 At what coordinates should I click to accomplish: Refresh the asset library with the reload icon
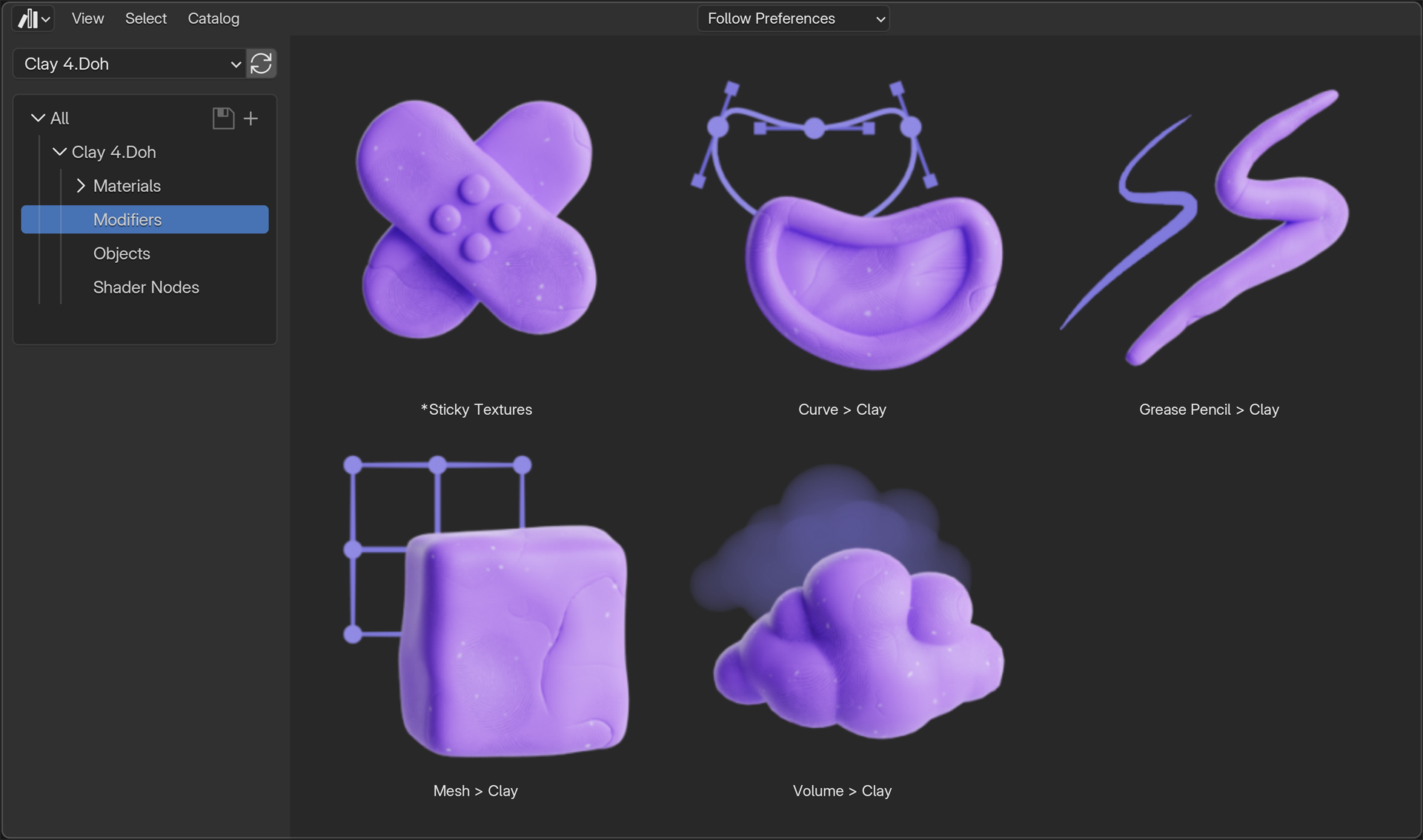pyautogui.click(x=261, y=64)
